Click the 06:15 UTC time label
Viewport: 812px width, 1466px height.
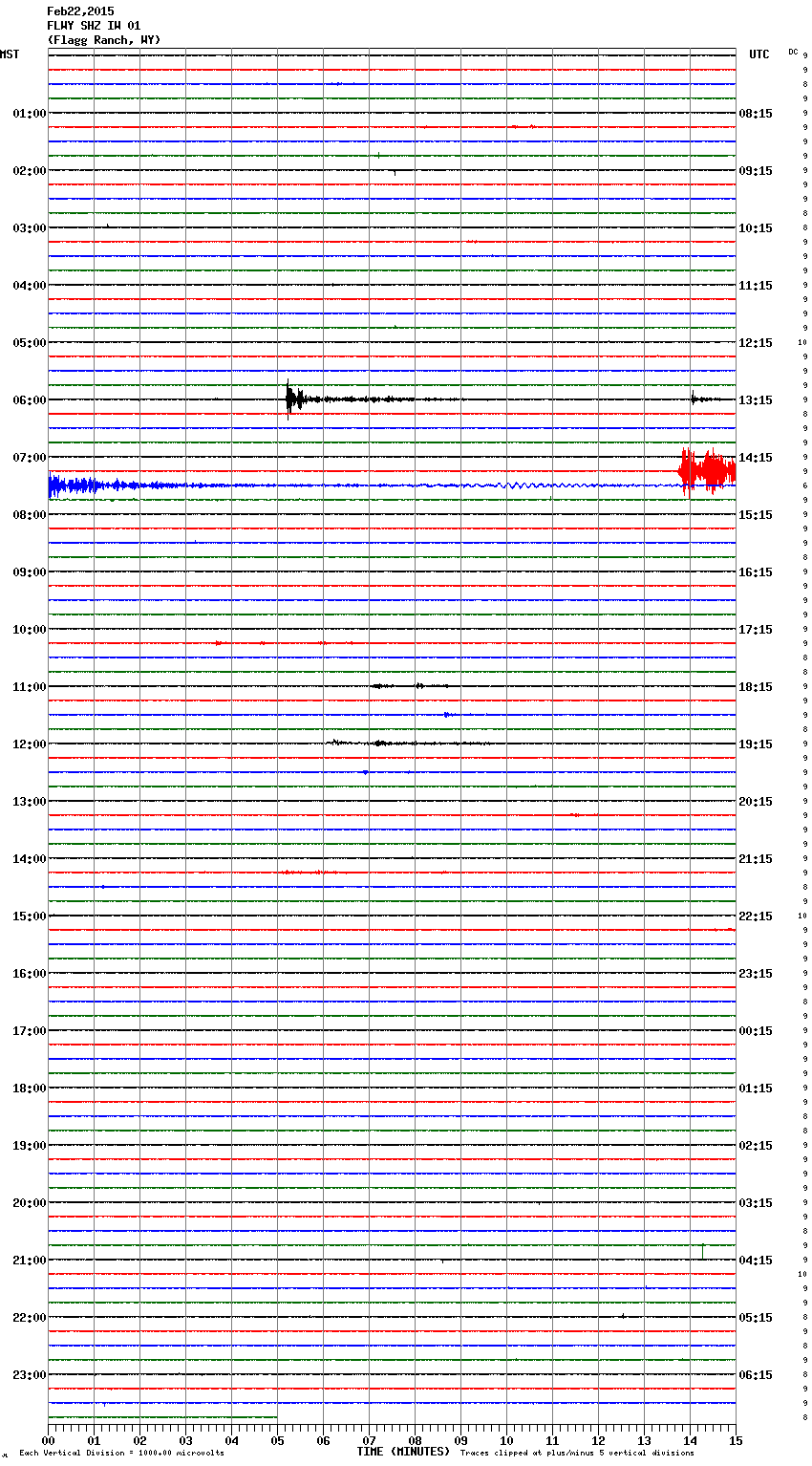[756, 1375]
